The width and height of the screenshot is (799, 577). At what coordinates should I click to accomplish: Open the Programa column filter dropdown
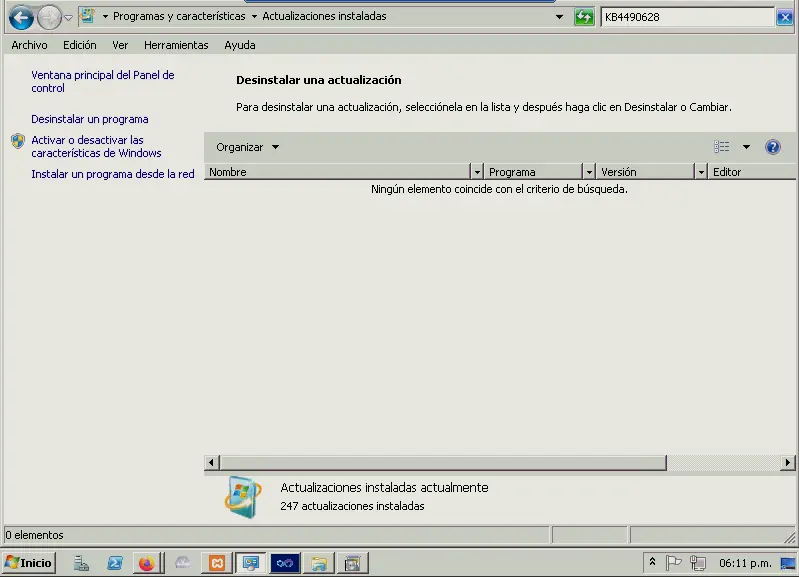(589, 172)
